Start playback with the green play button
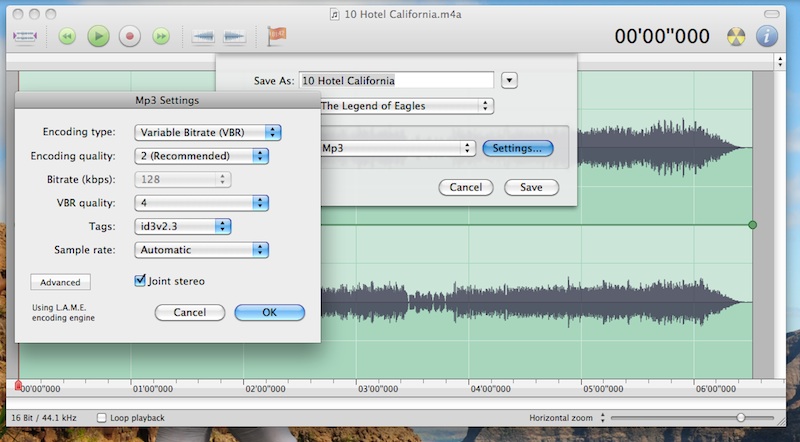The image size is (800, 442). pos(98,37)
